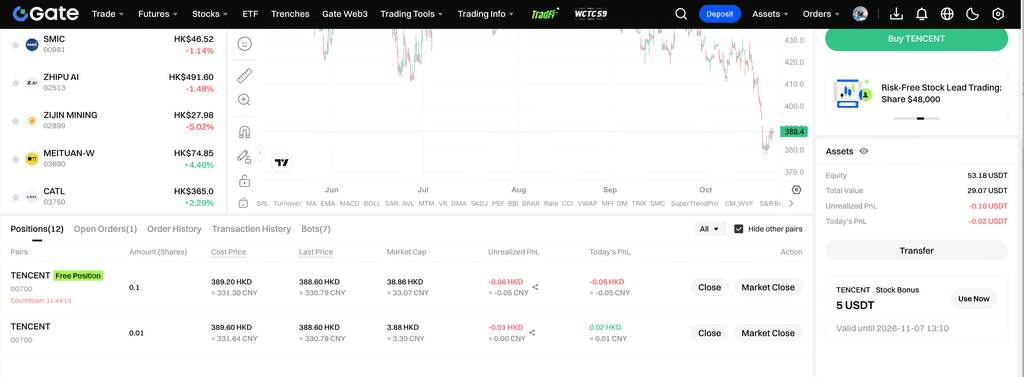The image size is (1024, 377).
Task: Click the TradingView logo on chart
Action: (281, 163)
